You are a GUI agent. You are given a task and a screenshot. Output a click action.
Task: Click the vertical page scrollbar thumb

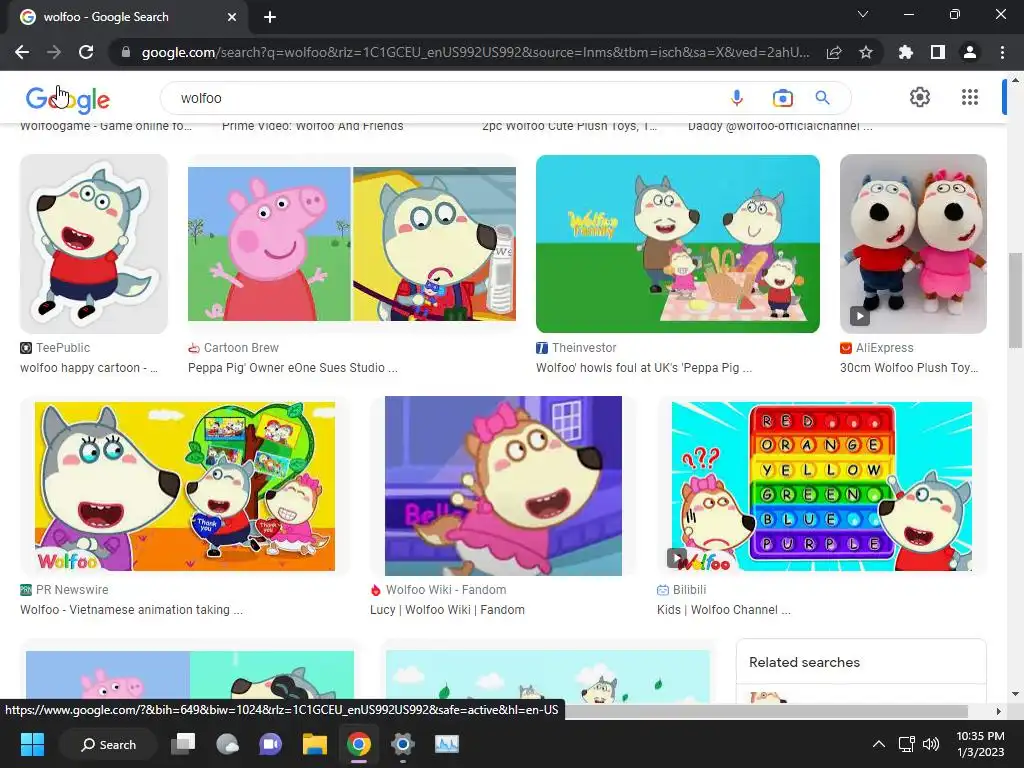(1015, 300)
